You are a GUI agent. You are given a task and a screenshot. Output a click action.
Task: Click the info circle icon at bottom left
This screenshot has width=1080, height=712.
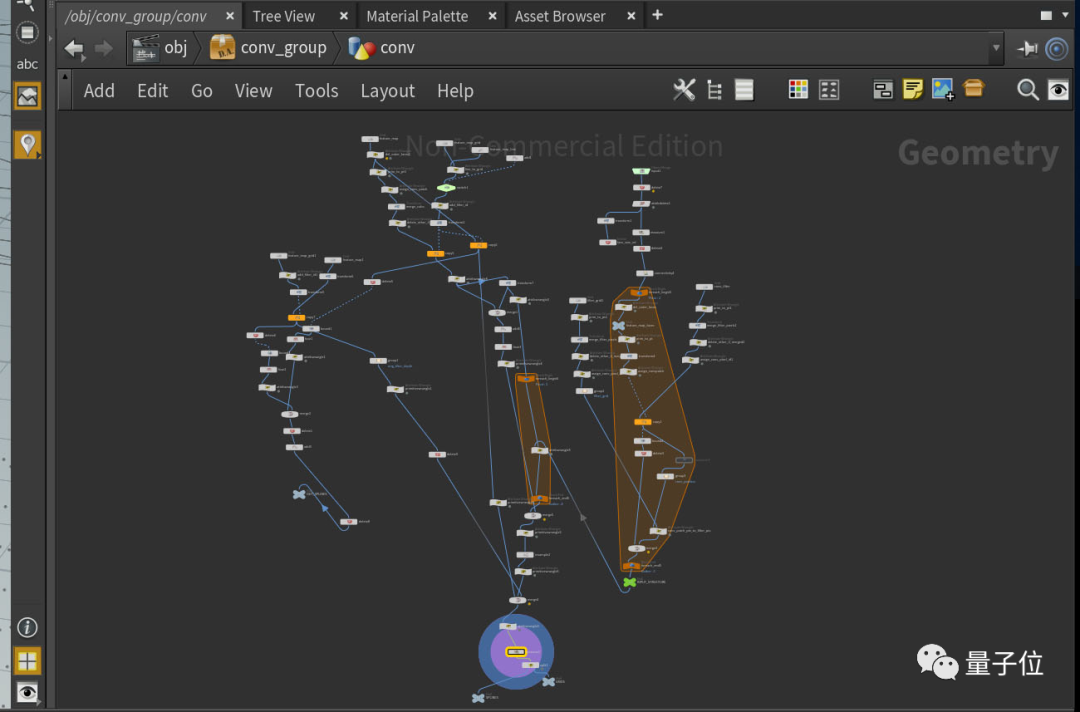27,626
